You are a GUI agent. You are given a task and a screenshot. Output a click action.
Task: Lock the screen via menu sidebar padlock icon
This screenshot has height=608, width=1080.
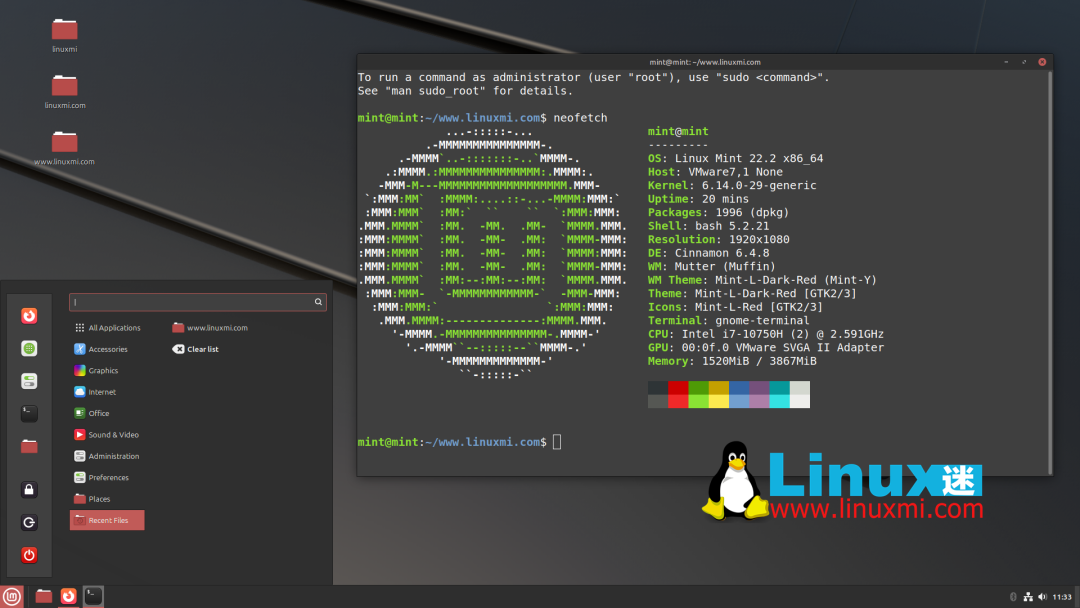[29, 489]
